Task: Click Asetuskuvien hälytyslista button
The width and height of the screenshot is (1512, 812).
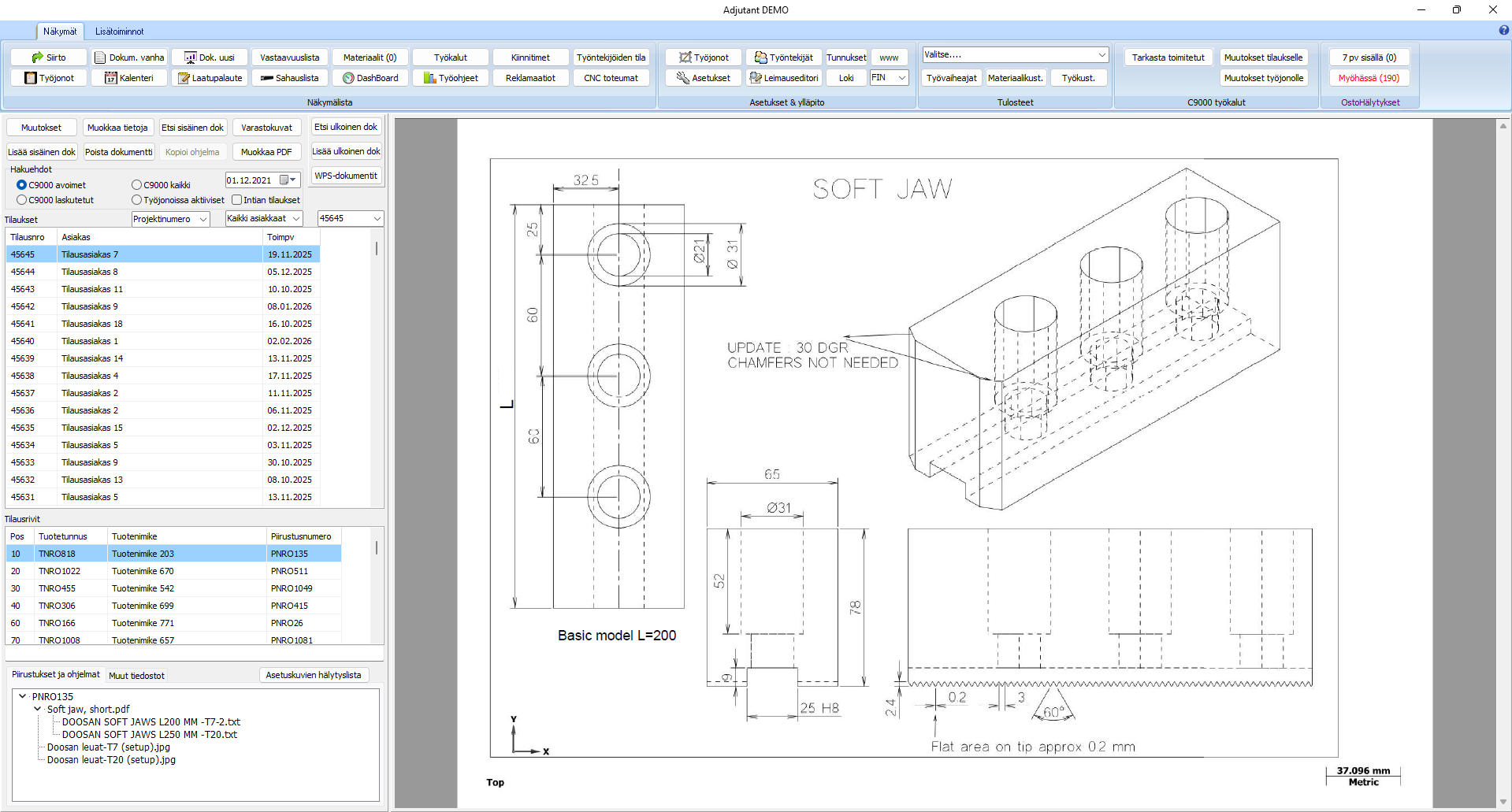Action: [314, 675]
